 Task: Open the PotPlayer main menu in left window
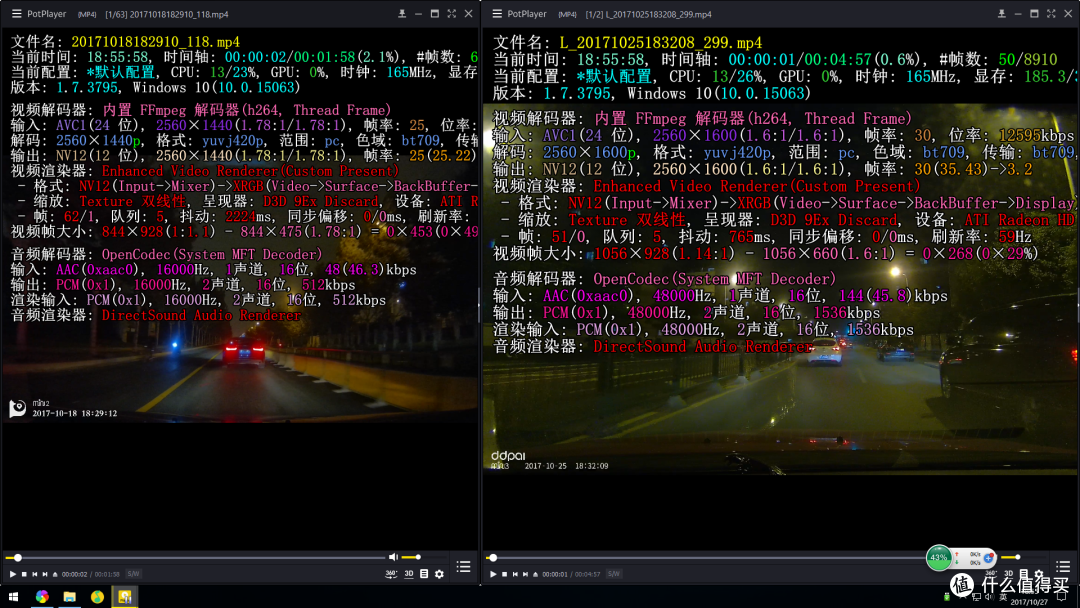point(16,14)
